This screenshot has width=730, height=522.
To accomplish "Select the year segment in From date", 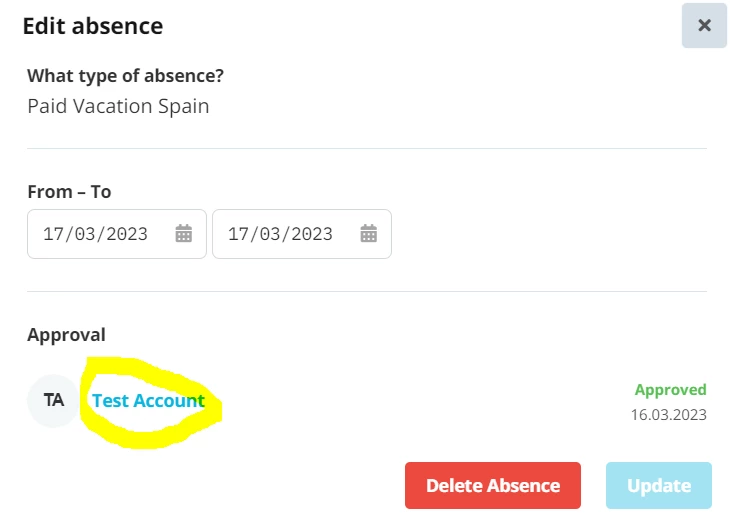I will pyautogui.click(x=127, y=234).
